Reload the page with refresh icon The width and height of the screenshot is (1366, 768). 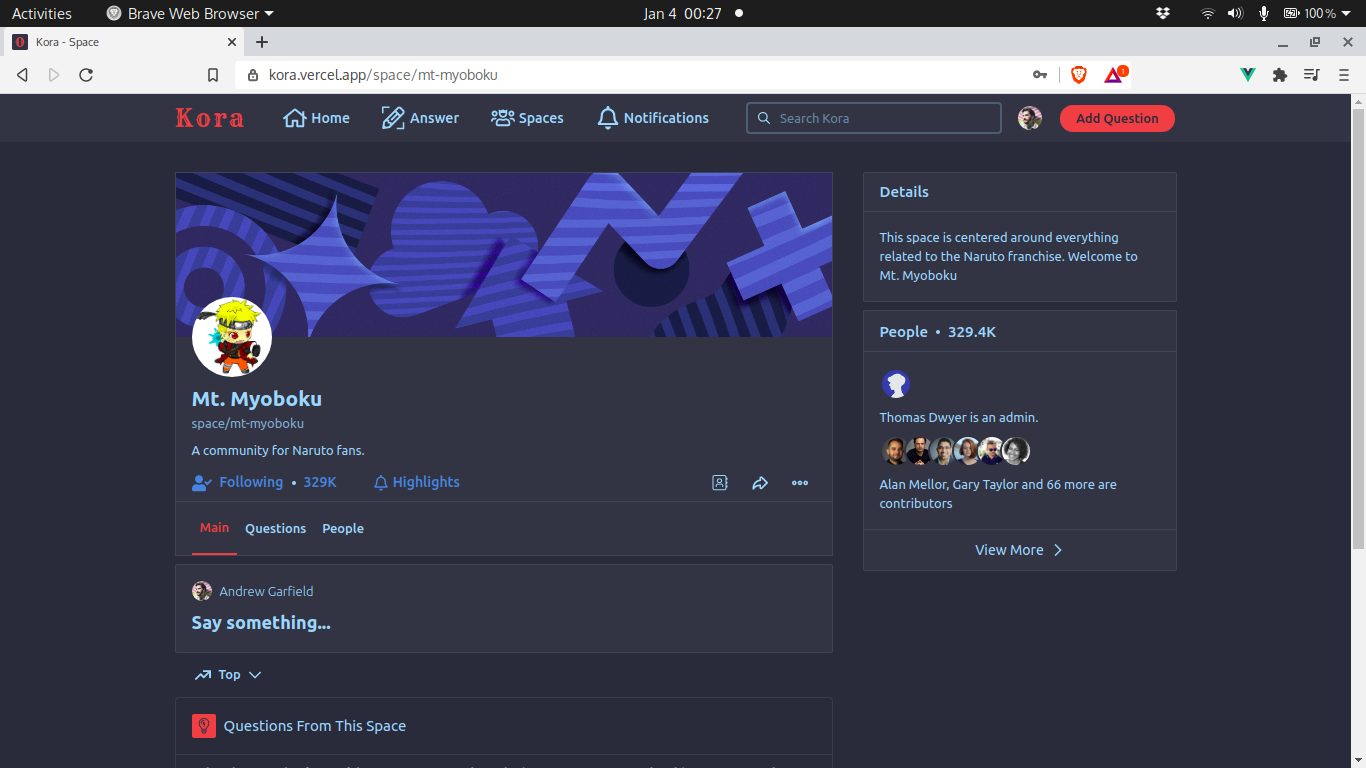(86, 75)
